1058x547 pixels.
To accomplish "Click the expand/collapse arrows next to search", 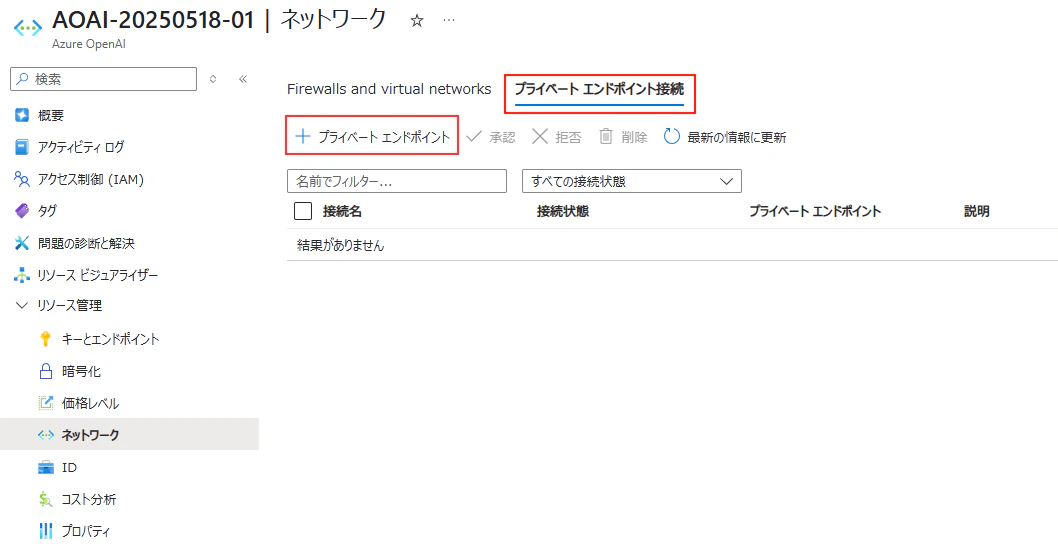I will (x=213, y=79).
